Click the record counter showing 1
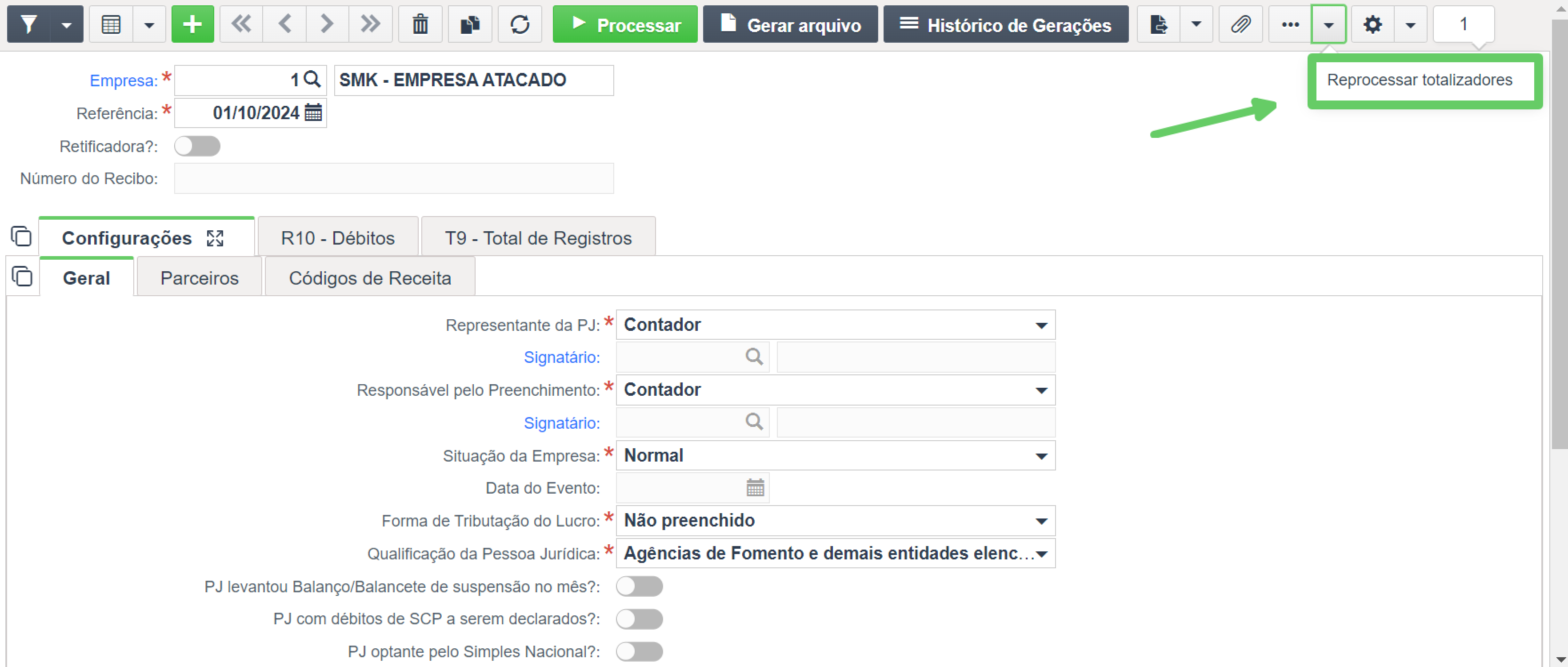The width and height of the screenshot is (1568, 667). pos(1463,24)
